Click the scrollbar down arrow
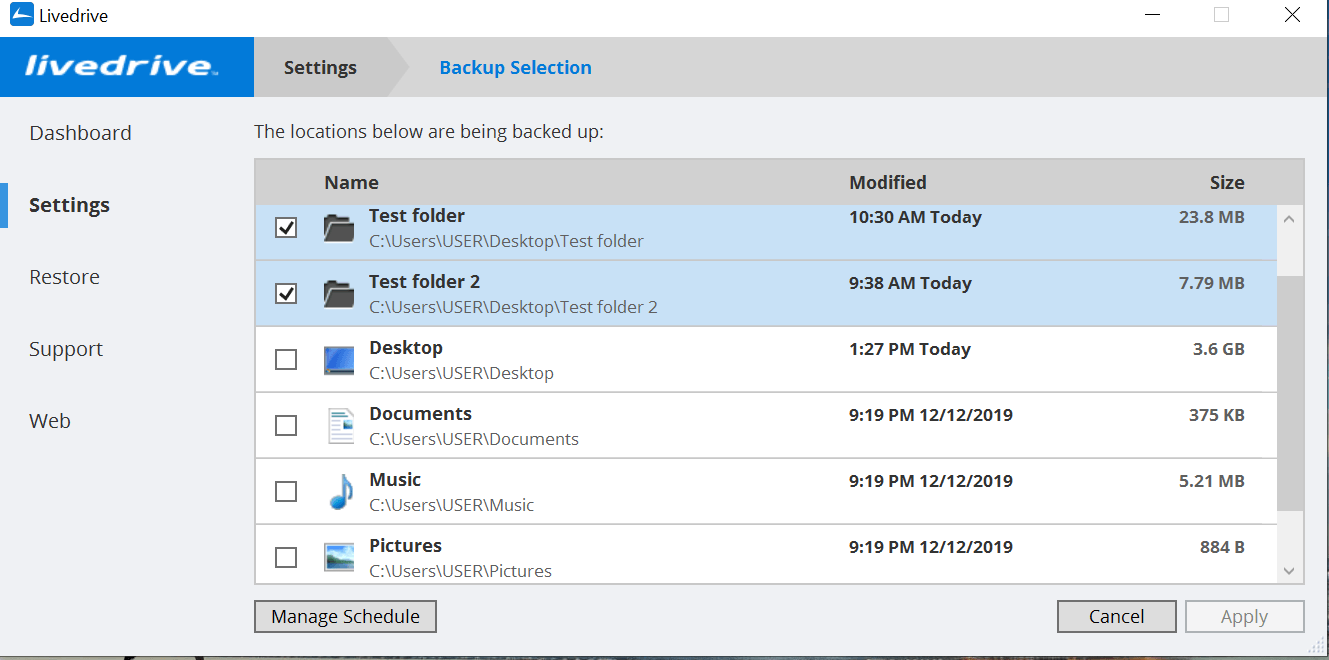This screenshot has width=1329, height=660. [1289, 569]
